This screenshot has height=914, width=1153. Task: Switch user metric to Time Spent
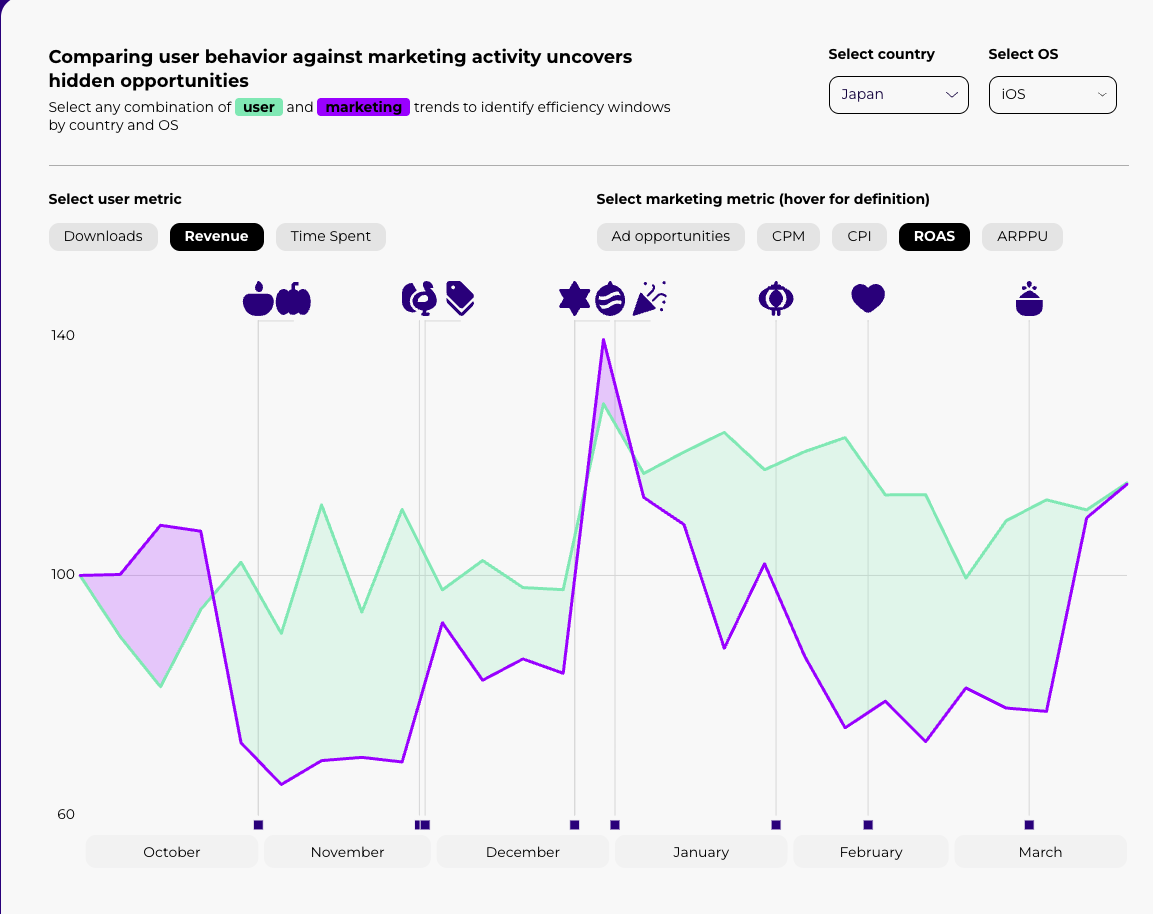(x=330, y=237)
